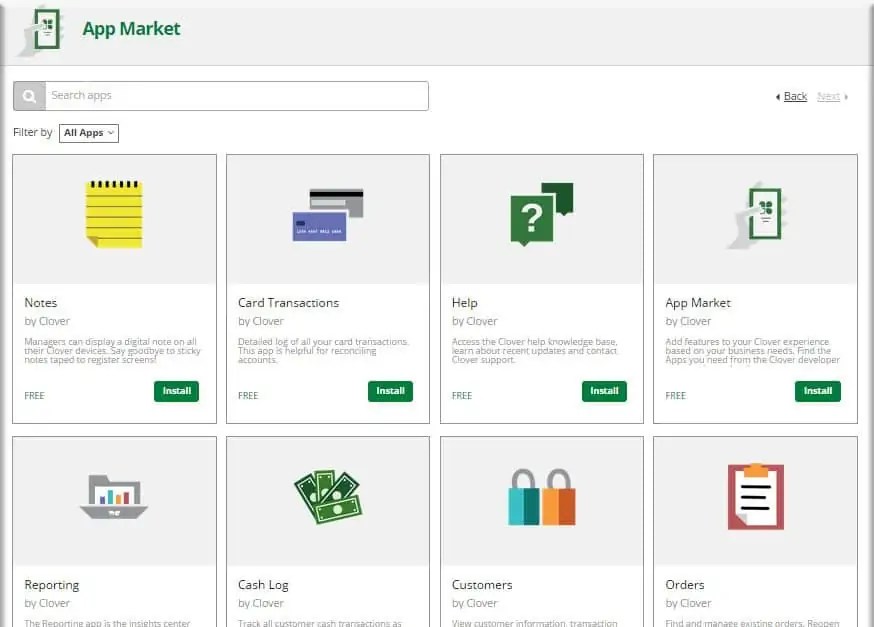
Task: Click the Cash Log money bills icon
Action: tap(327, 496)
